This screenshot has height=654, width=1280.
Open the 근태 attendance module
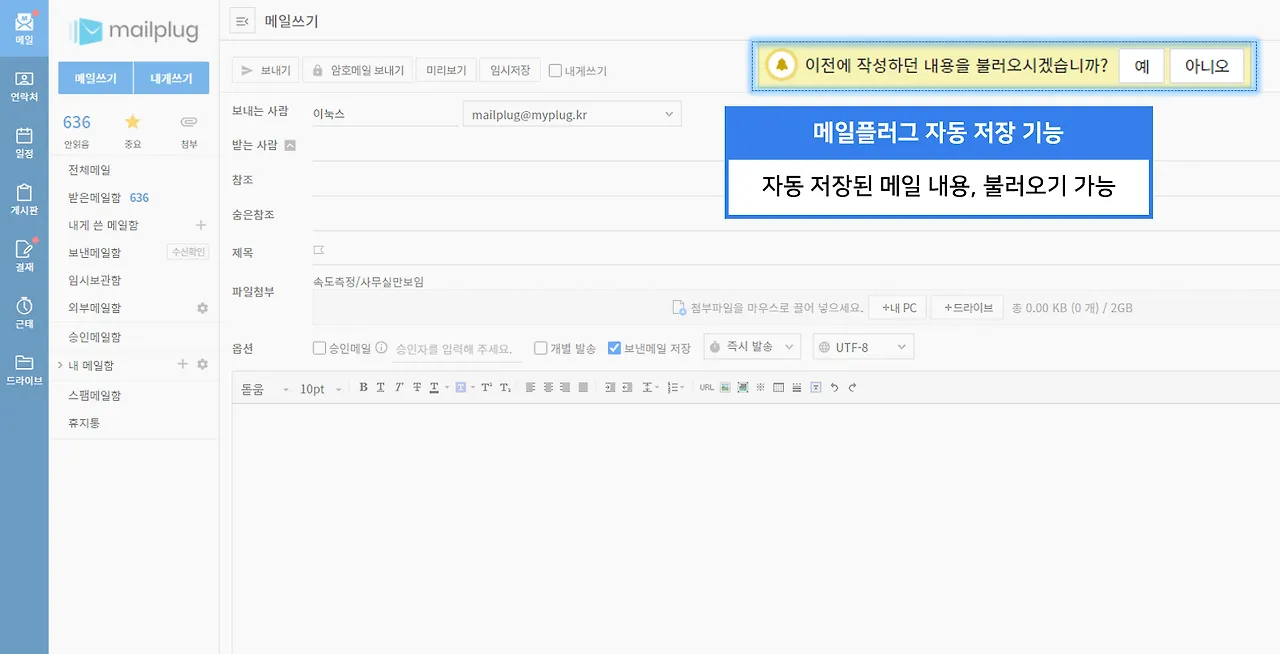coord(24,313)
